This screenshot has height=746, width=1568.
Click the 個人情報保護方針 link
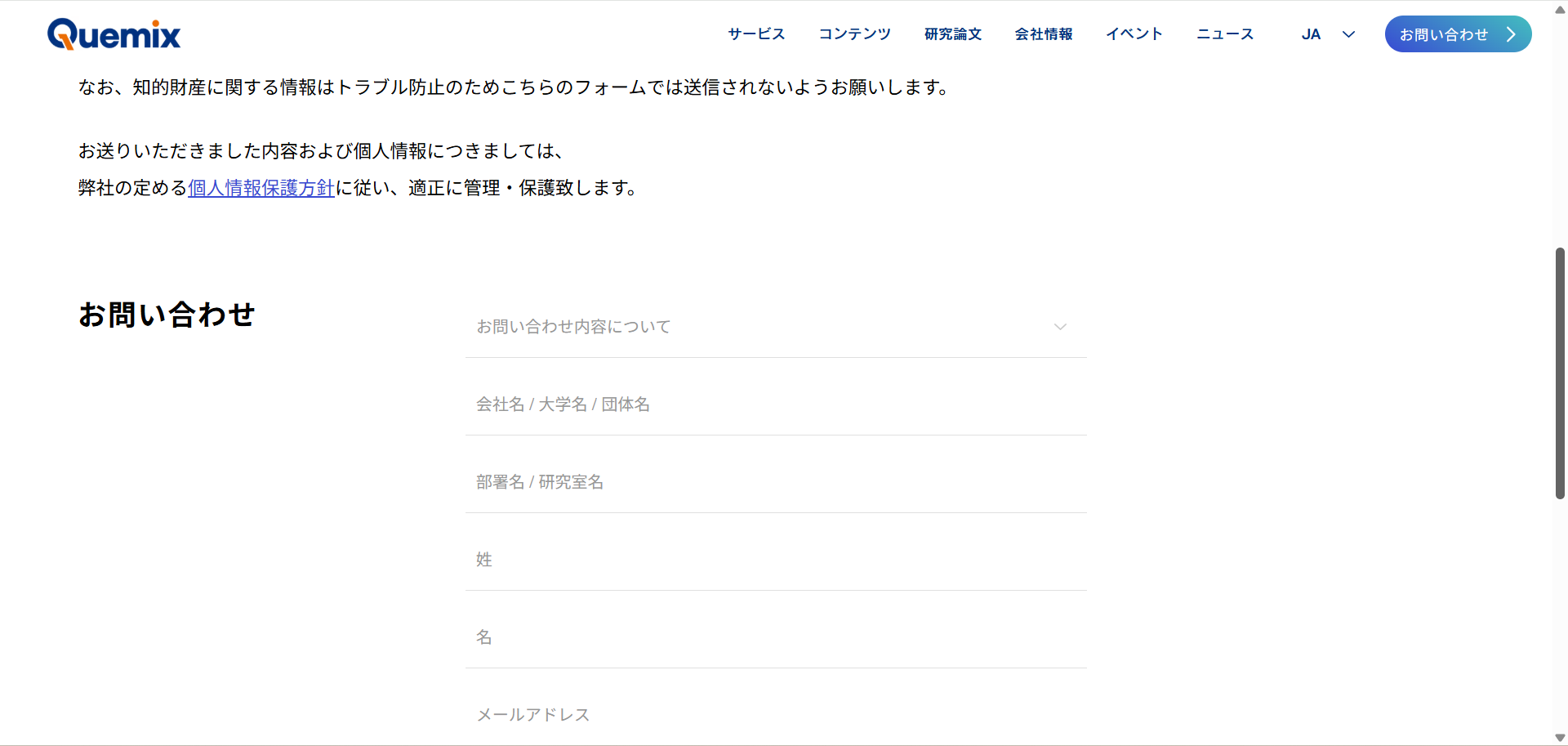(x=261, y=188)
